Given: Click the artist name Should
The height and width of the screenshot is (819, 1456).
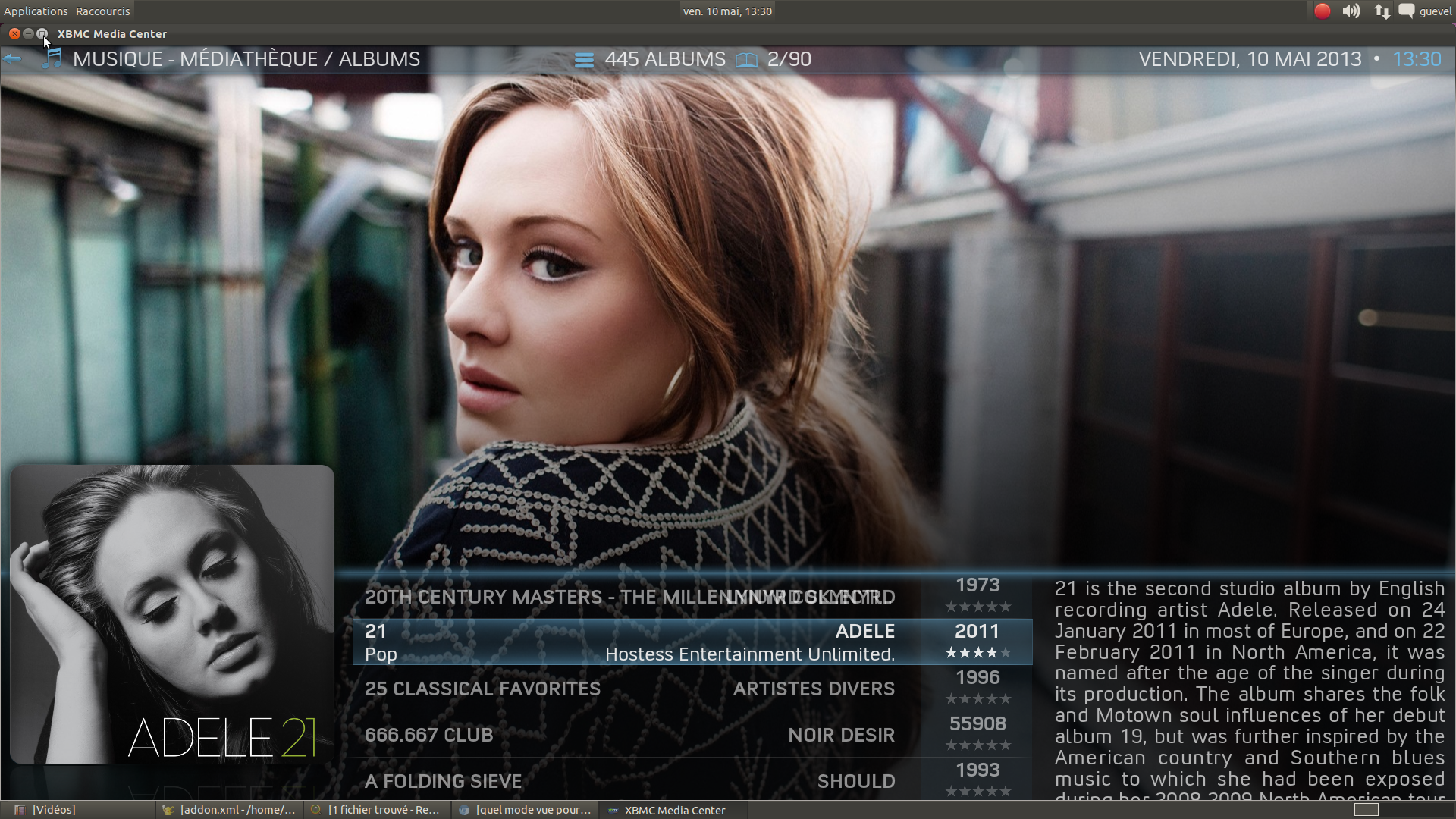Looking at the screenshot, I should pyautogui.click(x=856, y=781).
